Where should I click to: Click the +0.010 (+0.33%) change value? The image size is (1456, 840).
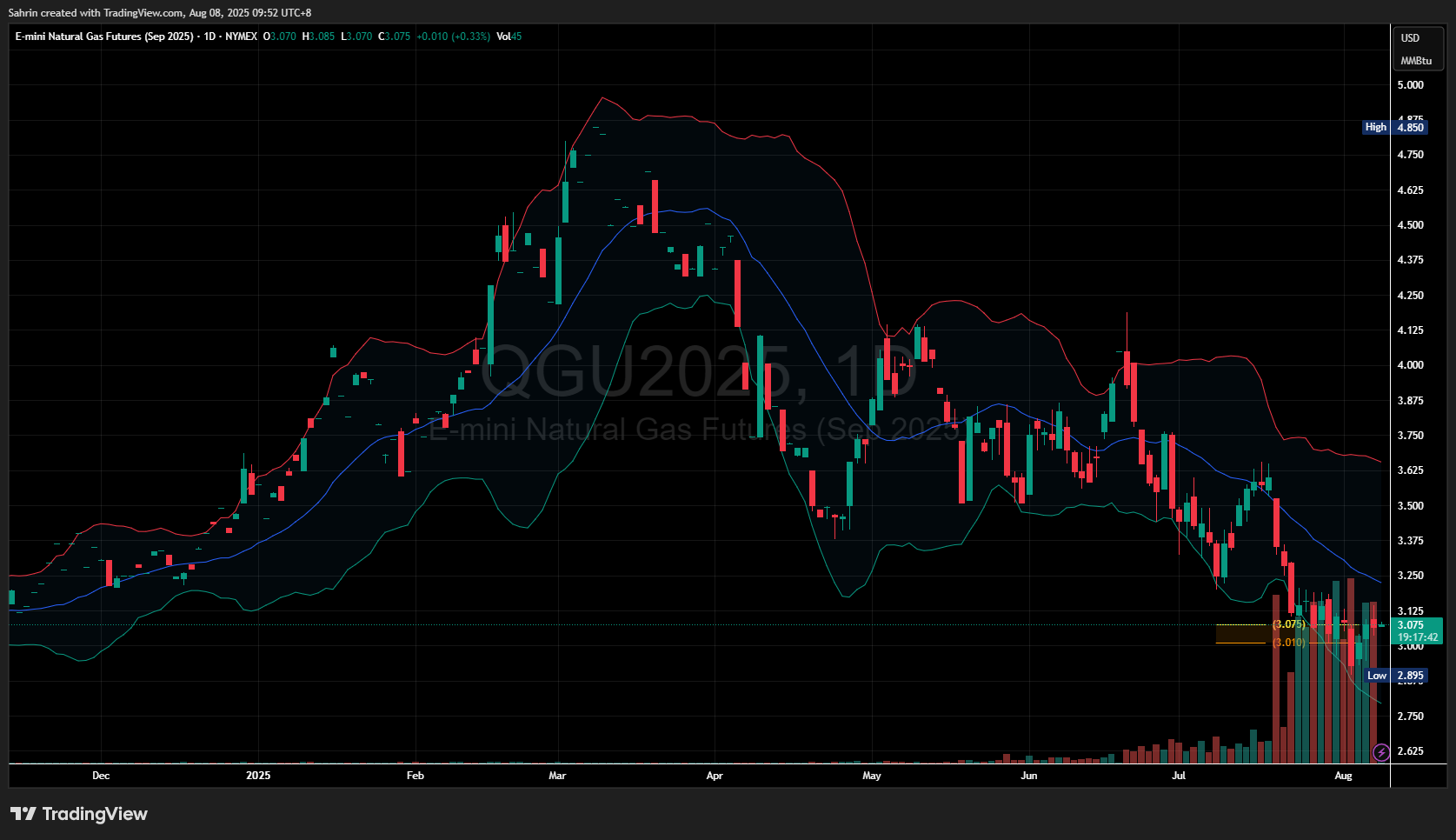[x=453, y=37]
